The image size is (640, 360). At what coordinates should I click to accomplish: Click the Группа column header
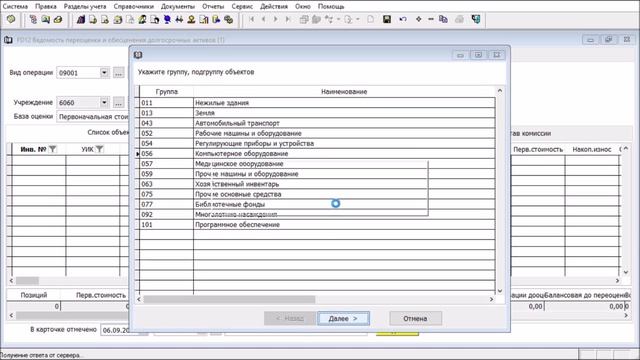167,92
